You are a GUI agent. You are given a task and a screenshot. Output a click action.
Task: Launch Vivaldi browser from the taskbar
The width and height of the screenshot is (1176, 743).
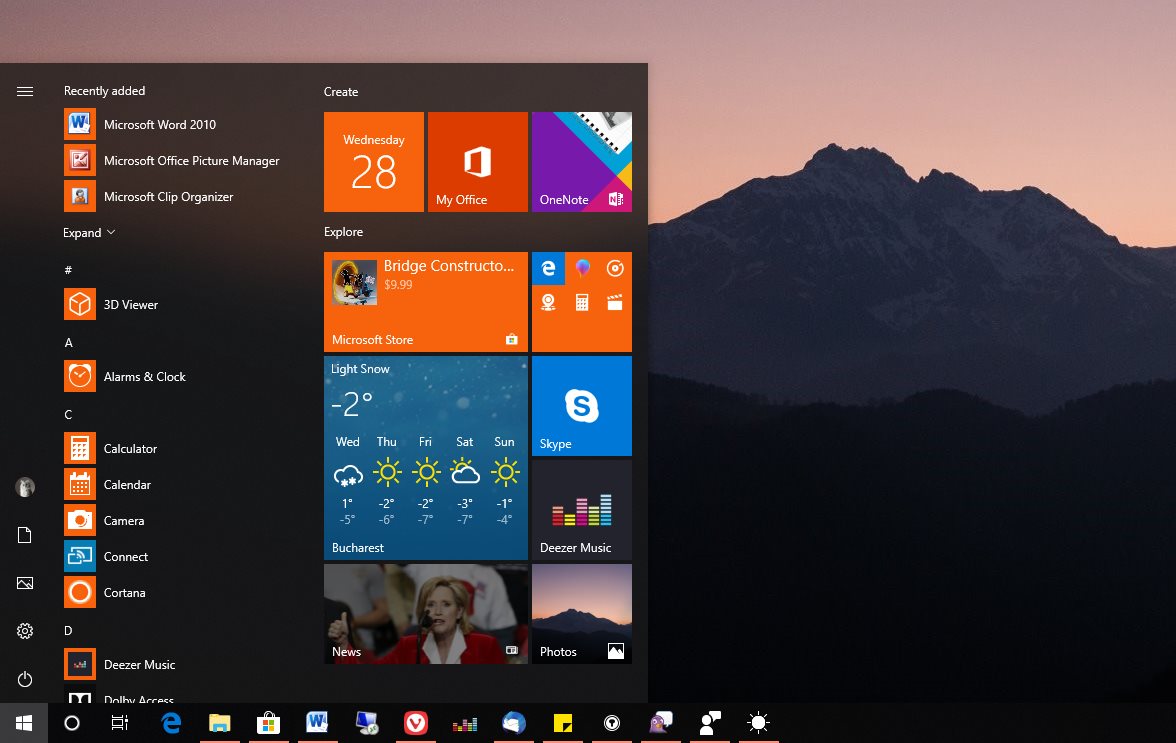(415, 722)
